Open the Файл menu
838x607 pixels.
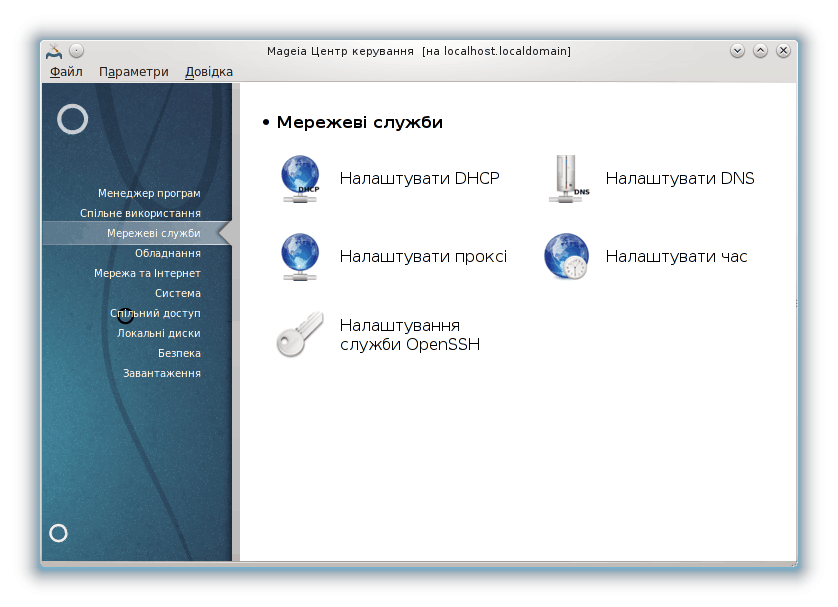66,72
